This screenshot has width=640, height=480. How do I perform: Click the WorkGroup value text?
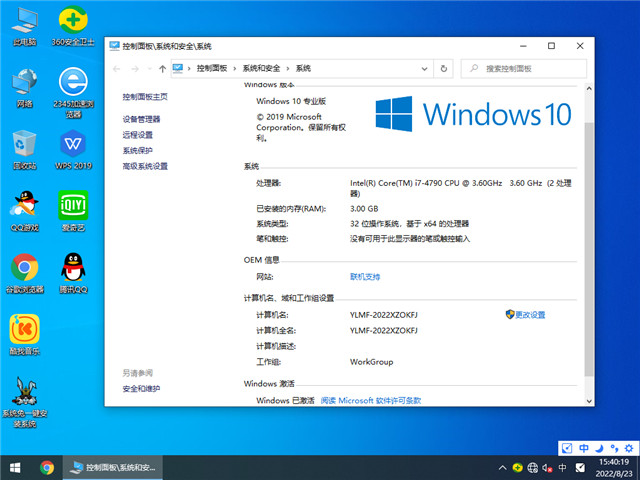pyautogui.click(x=371, y=362)
